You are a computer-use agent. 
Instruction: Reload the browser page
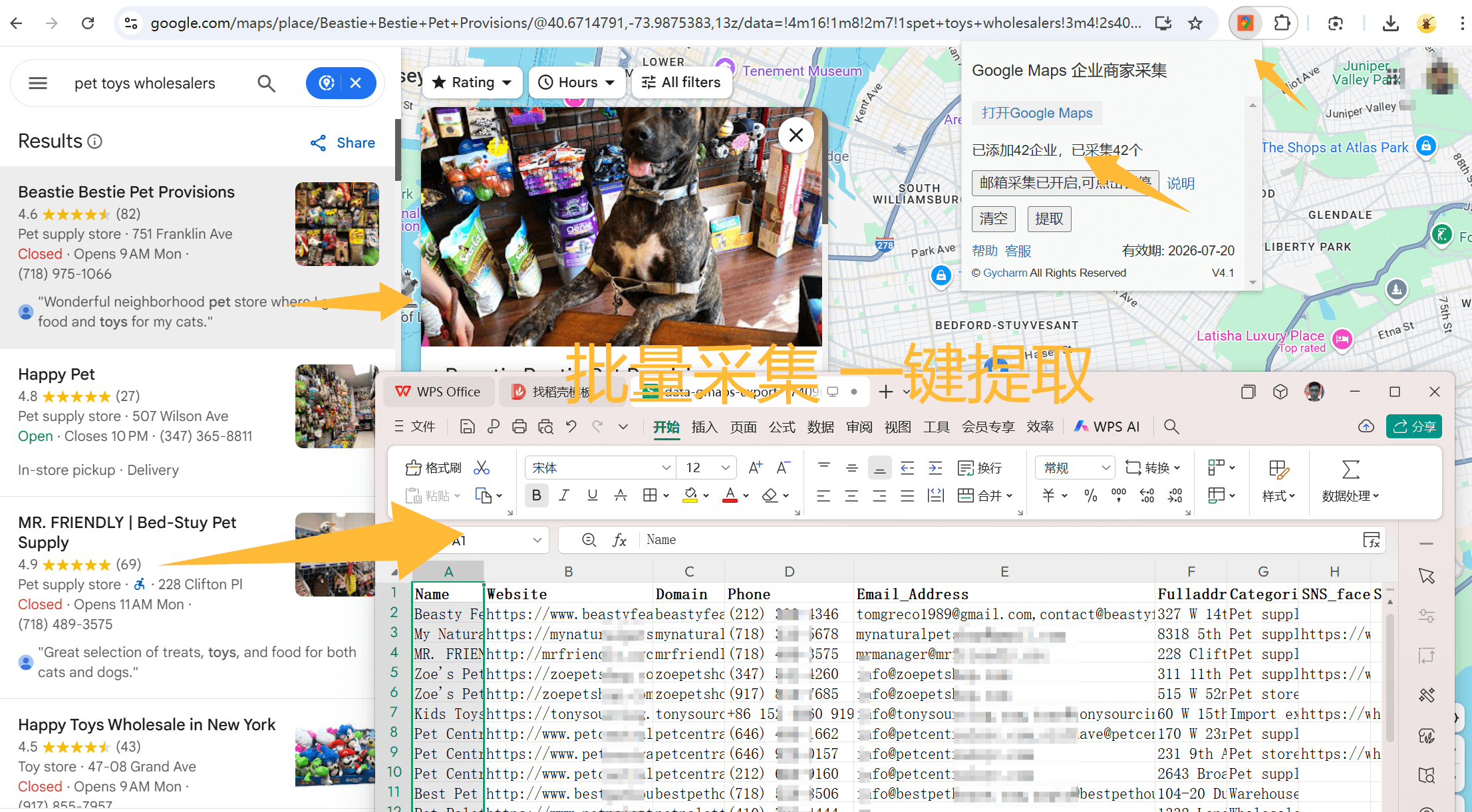pyautogui.click(x=88, y=23)
